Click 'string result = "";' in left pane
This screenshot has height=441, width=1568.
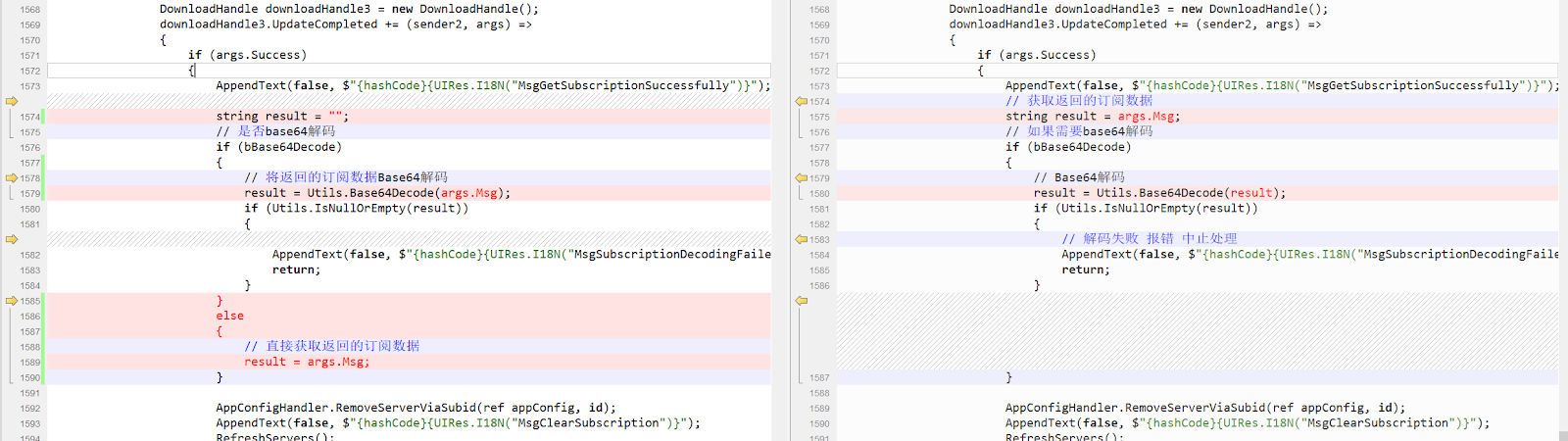click(x=282, y=117)
